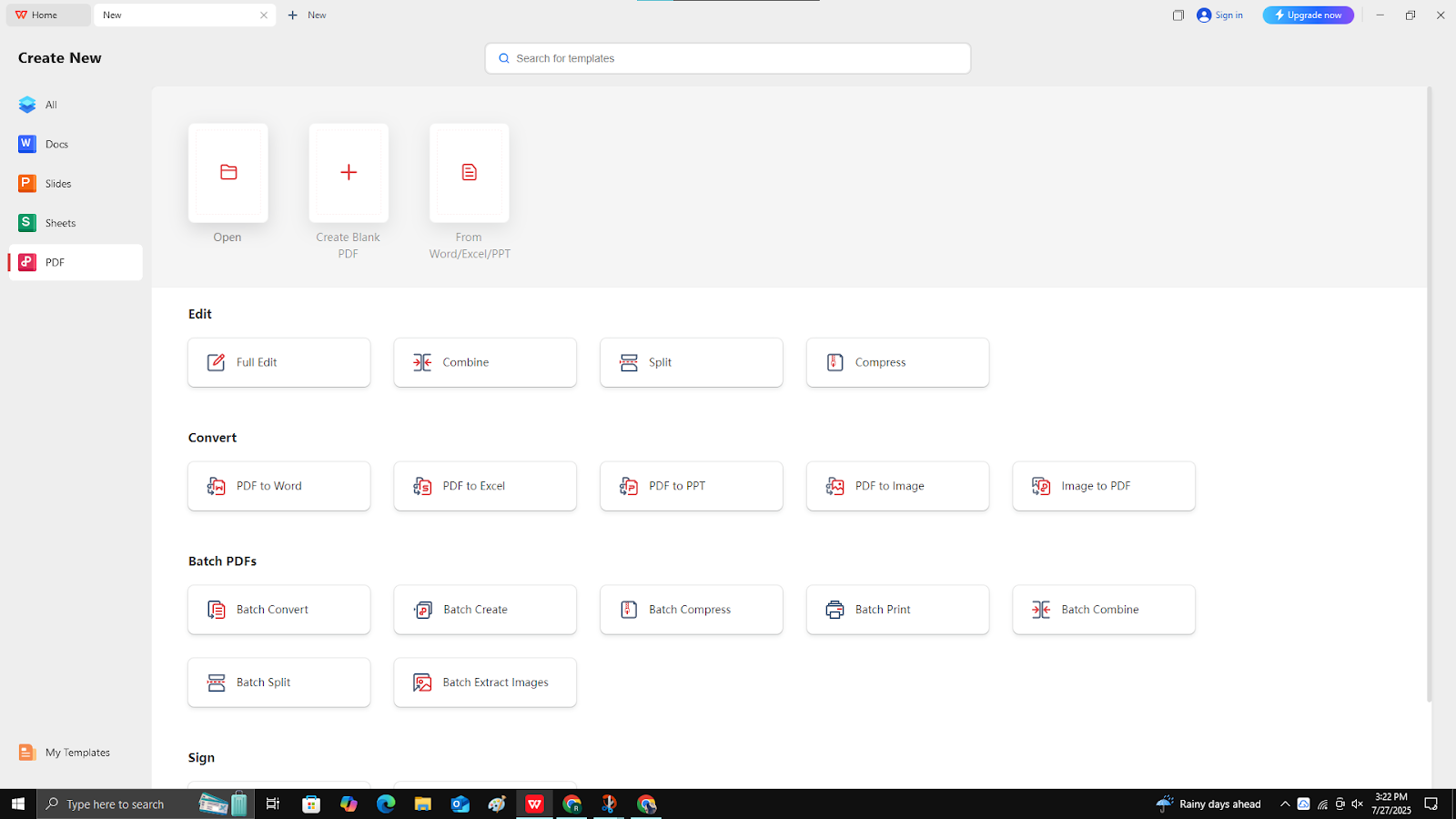Switch to Sheets category

click(76, 223)
